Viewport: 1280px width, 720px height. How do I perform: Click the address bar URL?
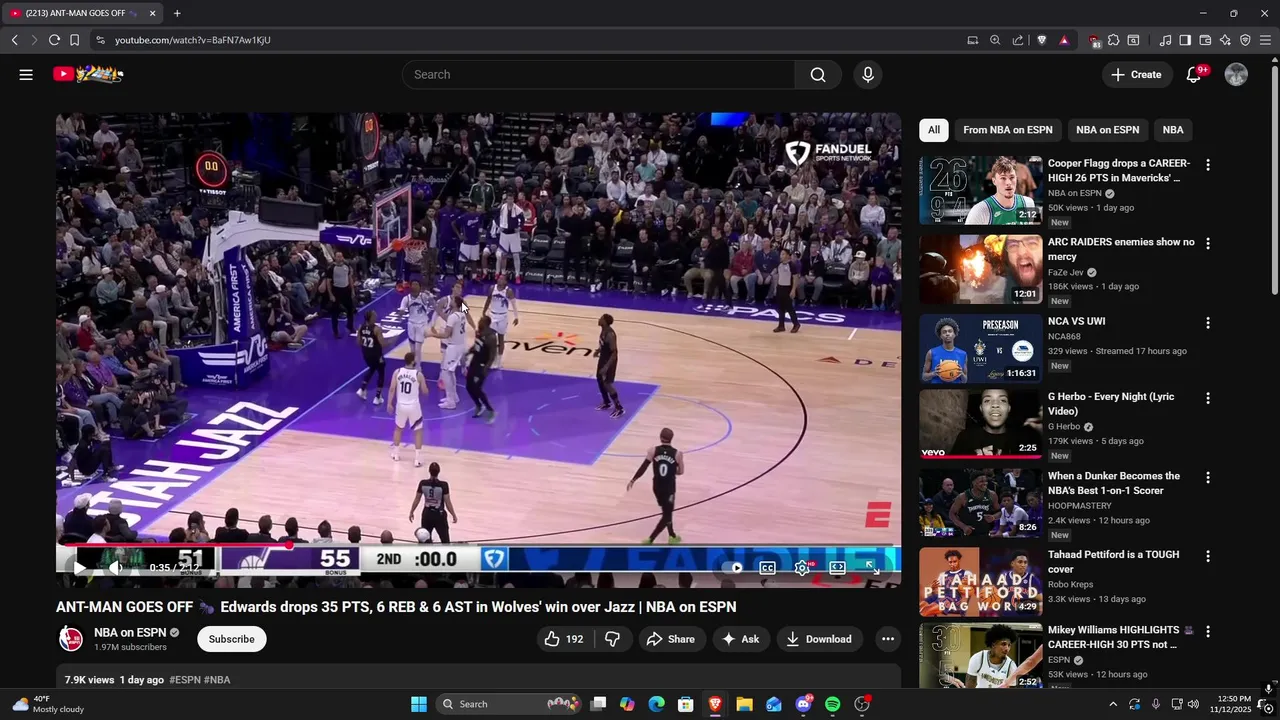click(x=192, y=40)
